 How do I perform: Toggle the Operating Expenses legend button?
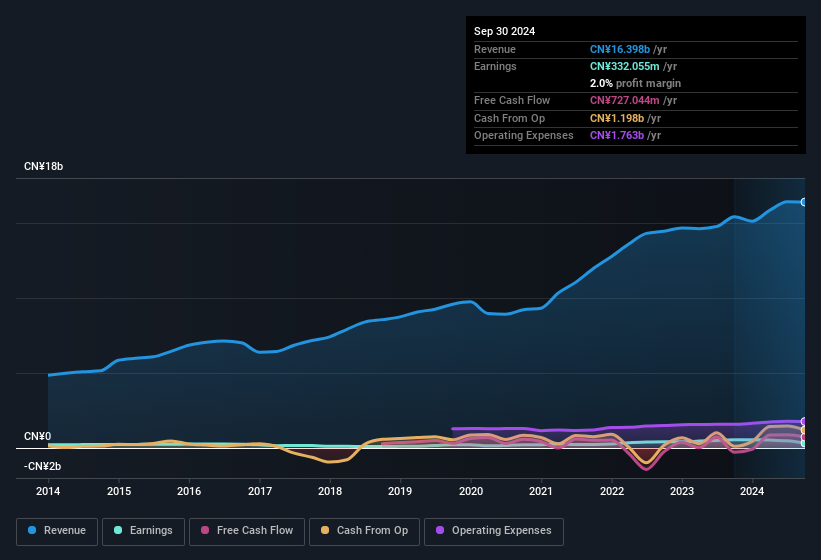[494, 532]
